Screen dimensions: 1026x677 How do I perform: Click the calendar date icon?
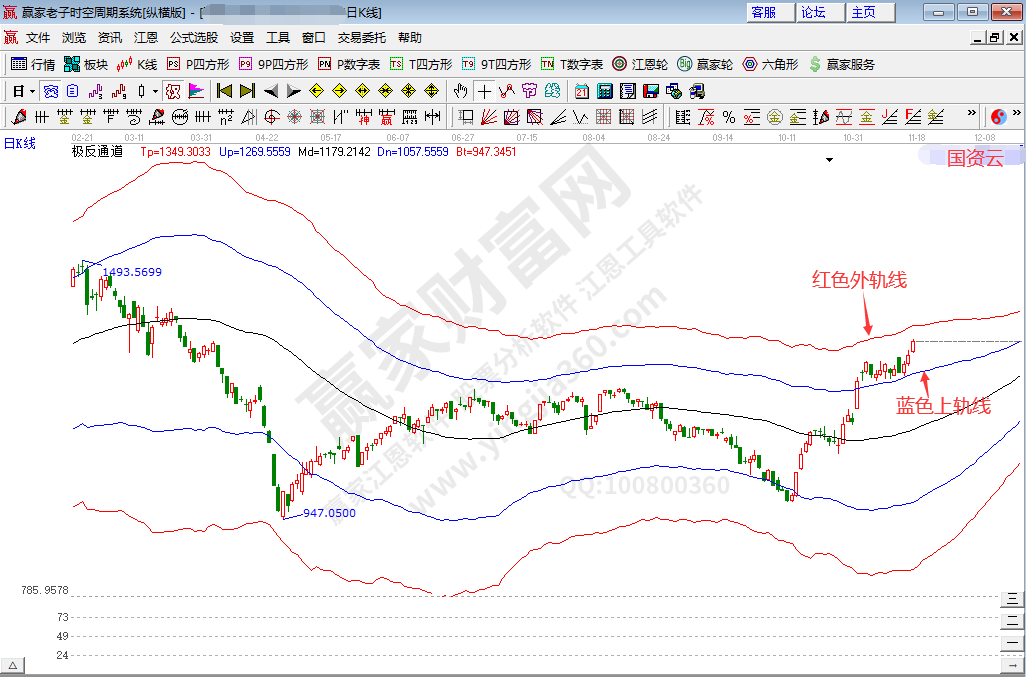pos(582,91)
